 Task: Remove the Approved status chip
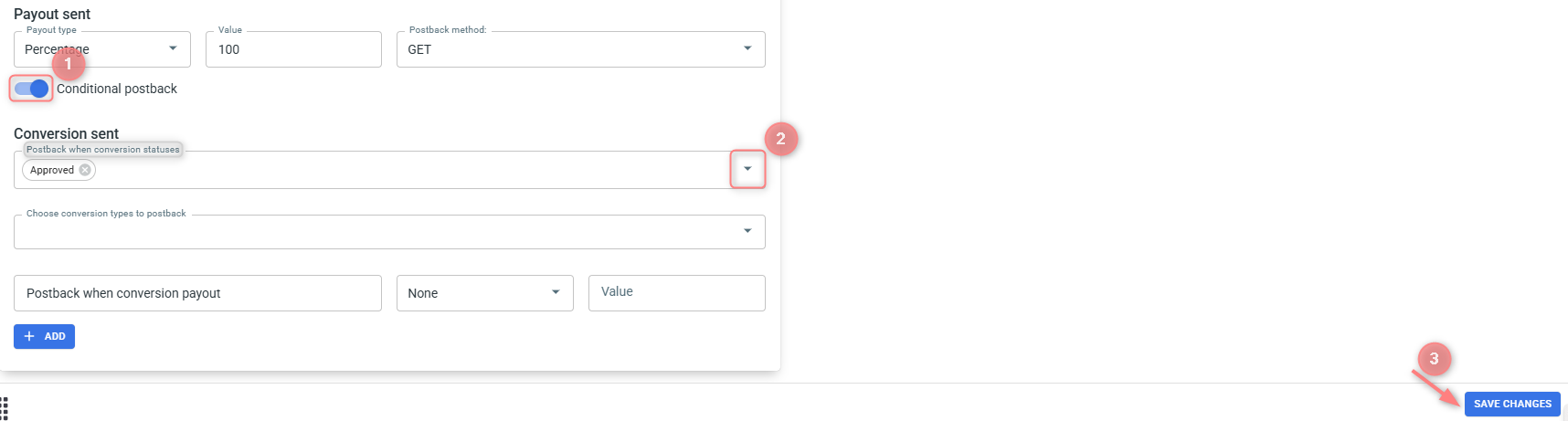click(x=85, y=170)
